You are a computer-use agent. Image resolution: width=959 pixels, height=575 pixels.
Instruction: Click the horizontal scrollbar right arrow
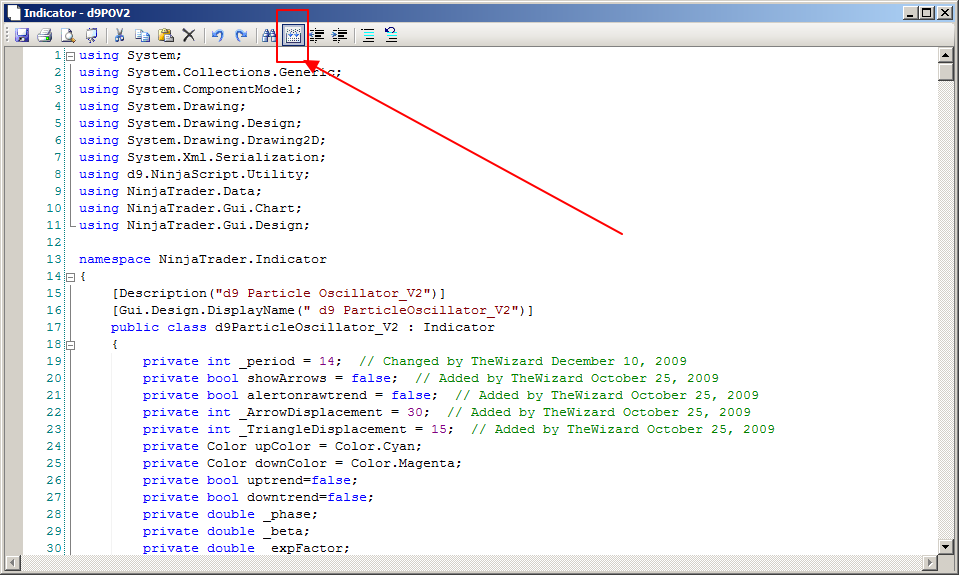click(x=930, y=562)
